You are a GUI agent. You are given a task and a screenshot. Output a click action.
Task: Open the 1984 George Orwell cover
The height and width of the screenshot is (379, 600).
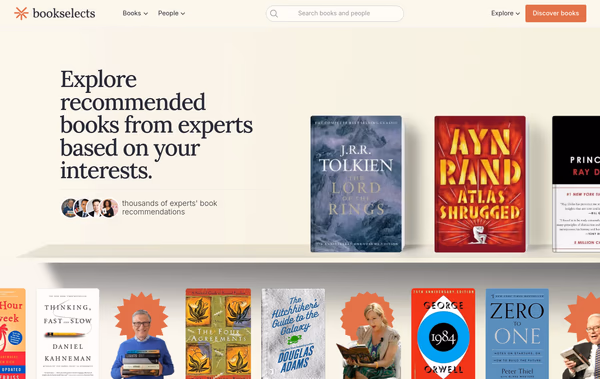(443, 334)
